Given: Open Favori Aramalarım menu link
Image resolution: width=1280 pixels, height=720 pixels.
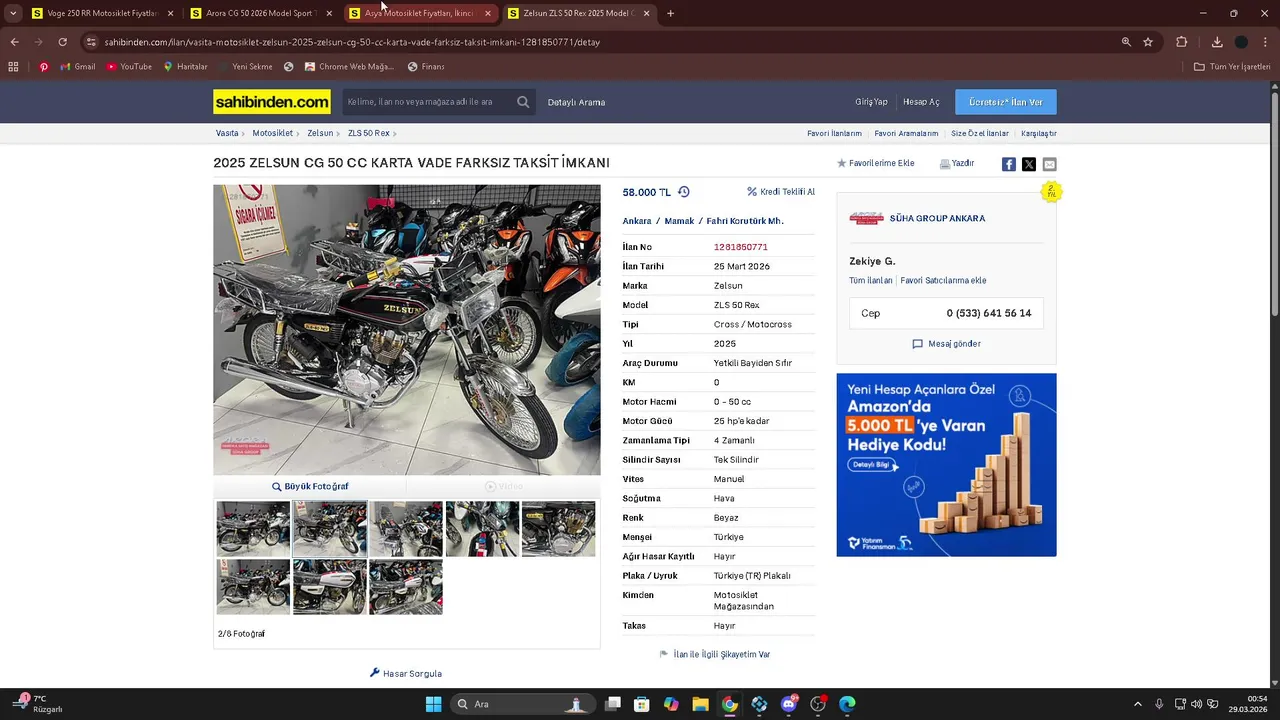Looking at the screenshot, I should pyautogui.click(x=906, y=133).
